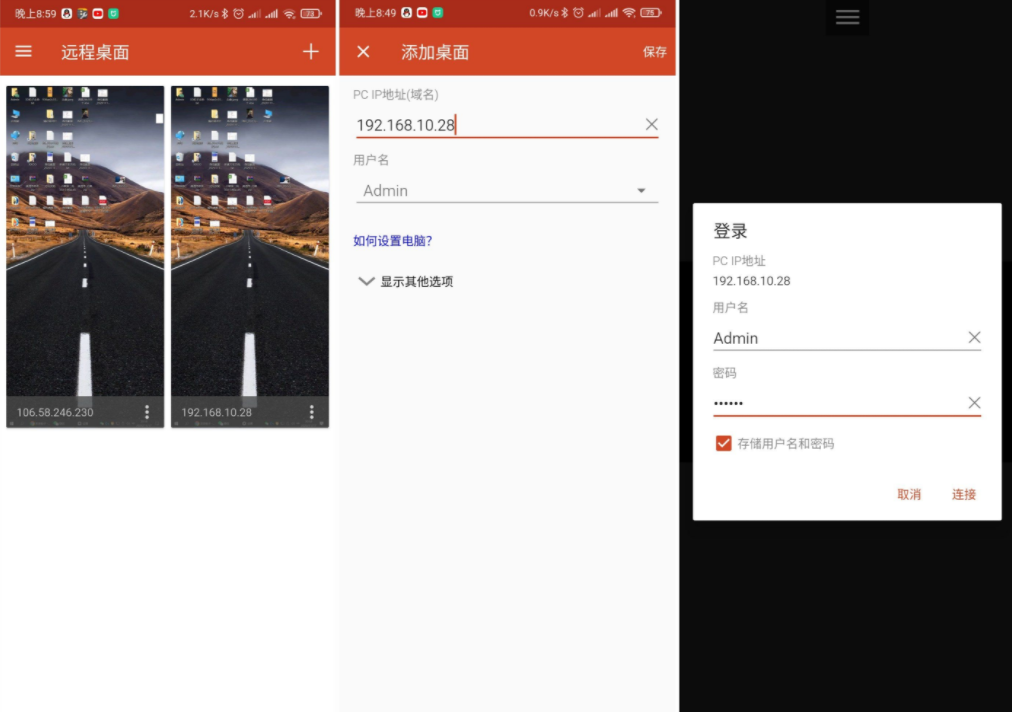Clear the Admin username with the X icon
Image resolution: width=1012 pixels, height=712 pixels.
975,337
